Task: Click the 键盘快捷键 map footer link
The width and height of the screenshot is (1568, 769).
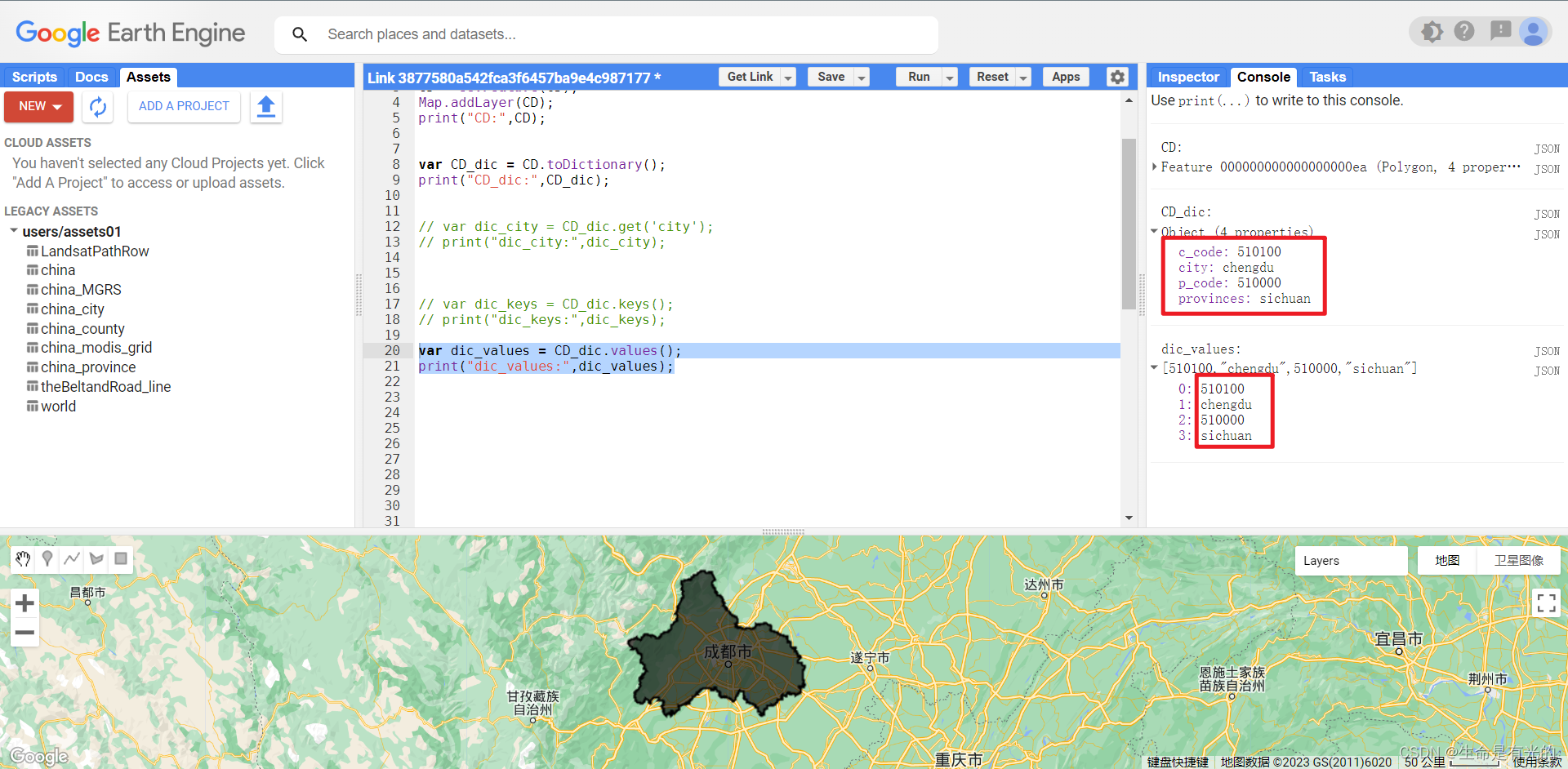Action: [1178, 762]
